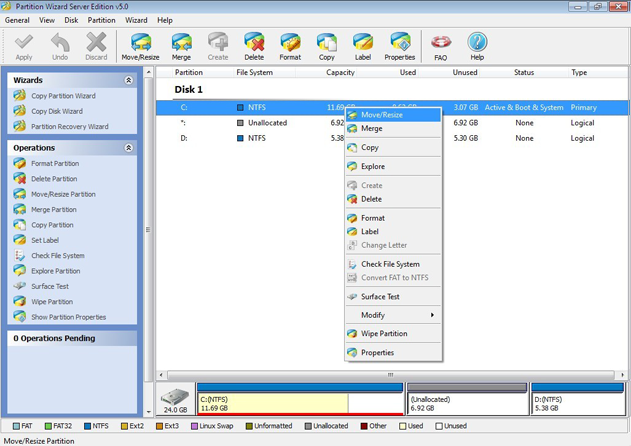This screenshot has height=446, width=631.
Task: Select Surface Test in context menu
Action: click(380, 297)
